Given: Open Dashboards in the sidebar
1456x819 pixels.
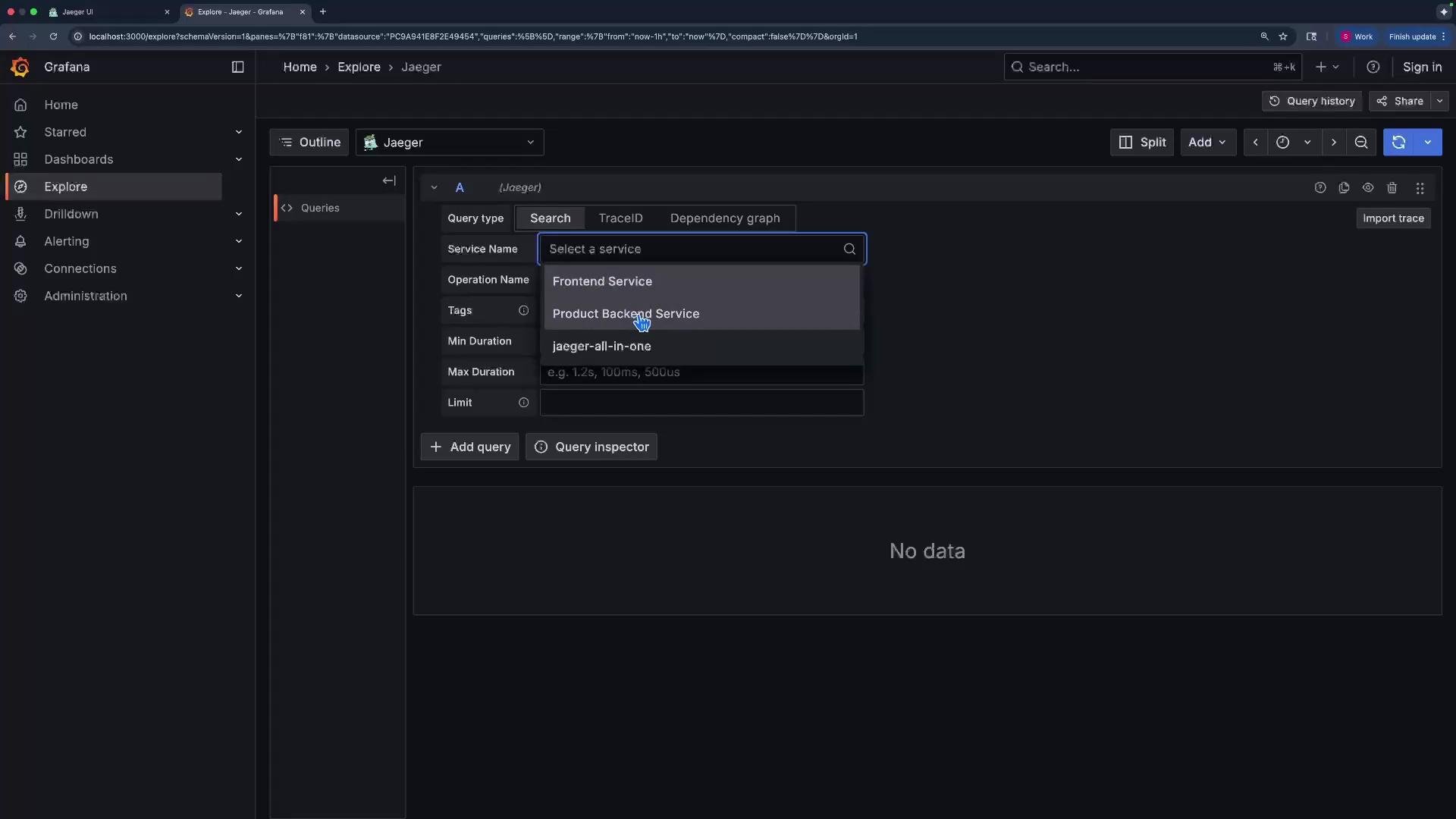Looking at the screenshot, I should point(79,159).
